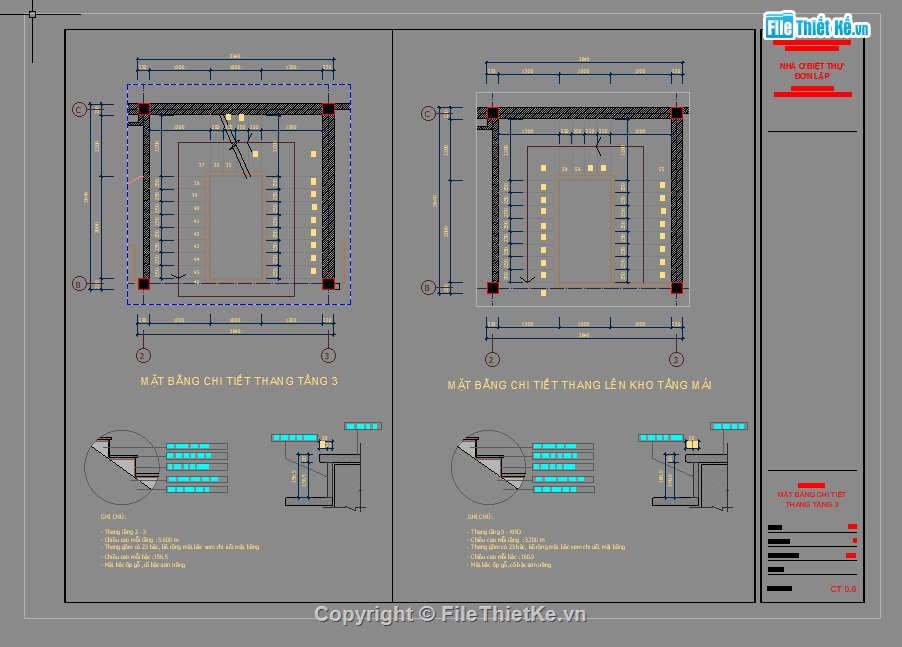Select grid bubble 3 below the left plan

(x=328, y=355)
